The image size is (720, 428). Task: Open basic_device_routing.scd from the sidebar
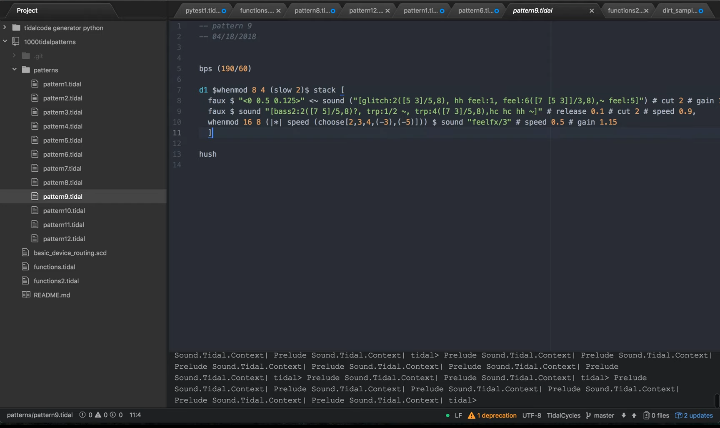click(69, 253)
